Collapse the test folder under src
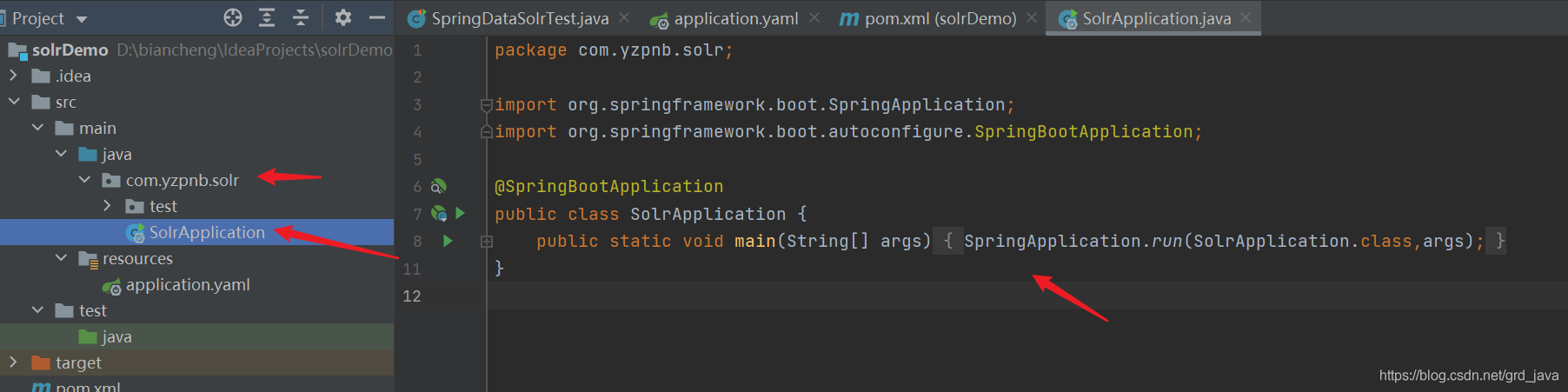The image size is (1568, 392). click(37, 310)
